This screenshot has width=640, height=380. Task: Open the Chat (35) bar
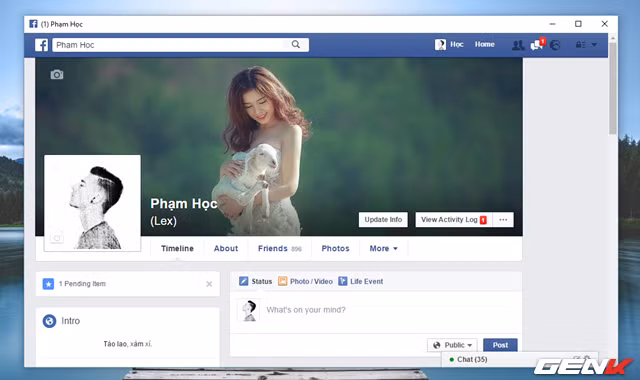520,360
